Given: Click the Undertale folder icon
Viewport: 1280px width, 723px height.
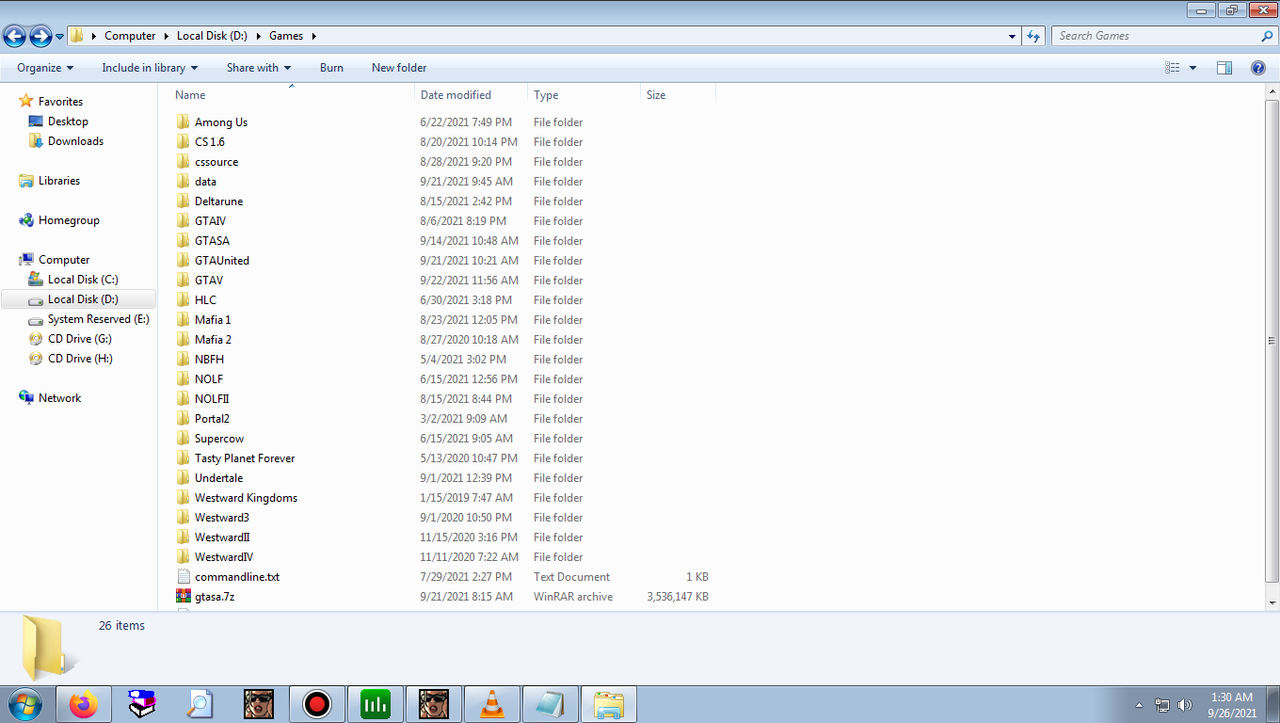Looking at the screenshot, I should coord(183,478).
